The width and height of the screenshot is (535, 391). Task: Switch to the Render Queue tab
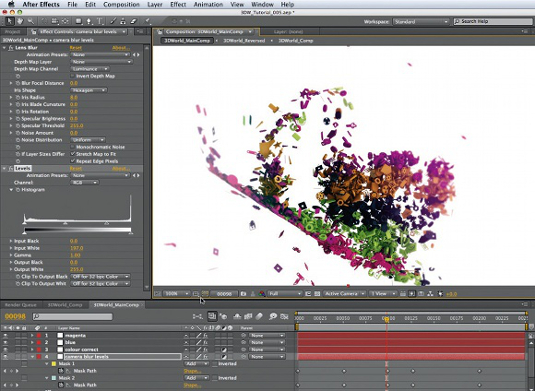pyautogui.click(x=20, y=305)
